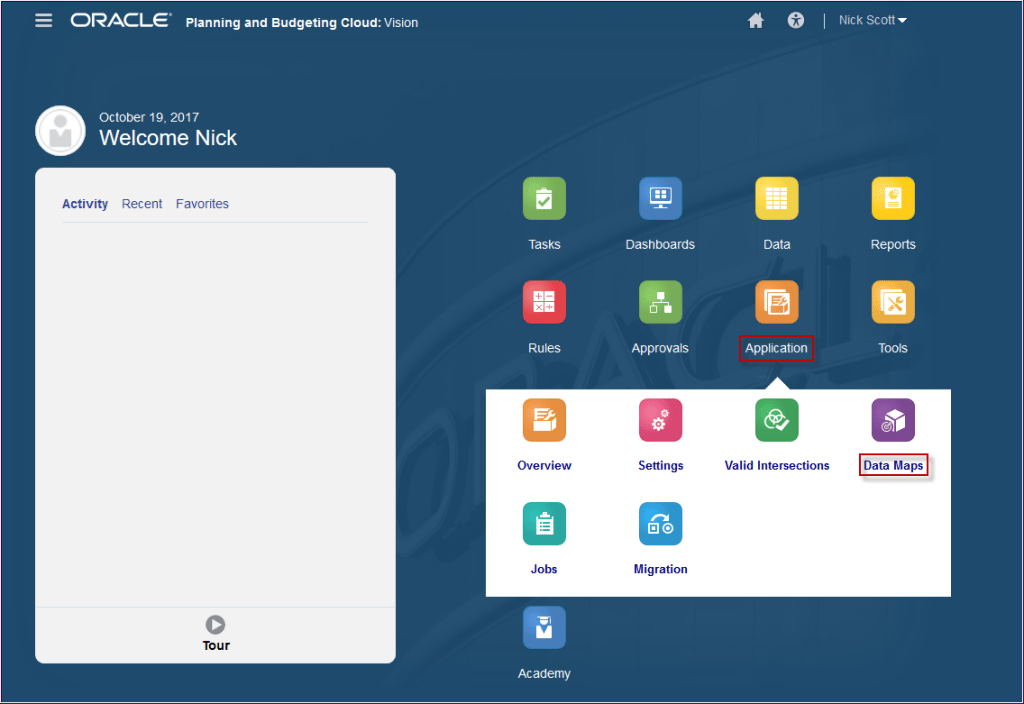The image size is (1024, 704).
Task: Switch to the Favorites tab
Action: click(202, 204)
